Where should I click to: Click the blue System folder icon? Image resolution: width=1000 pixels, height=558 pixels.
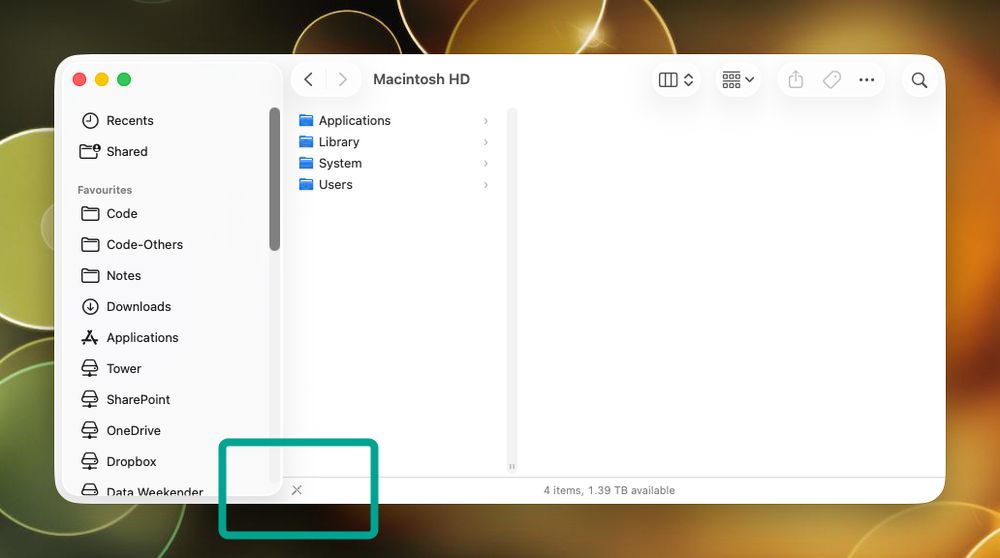(306, 163)
